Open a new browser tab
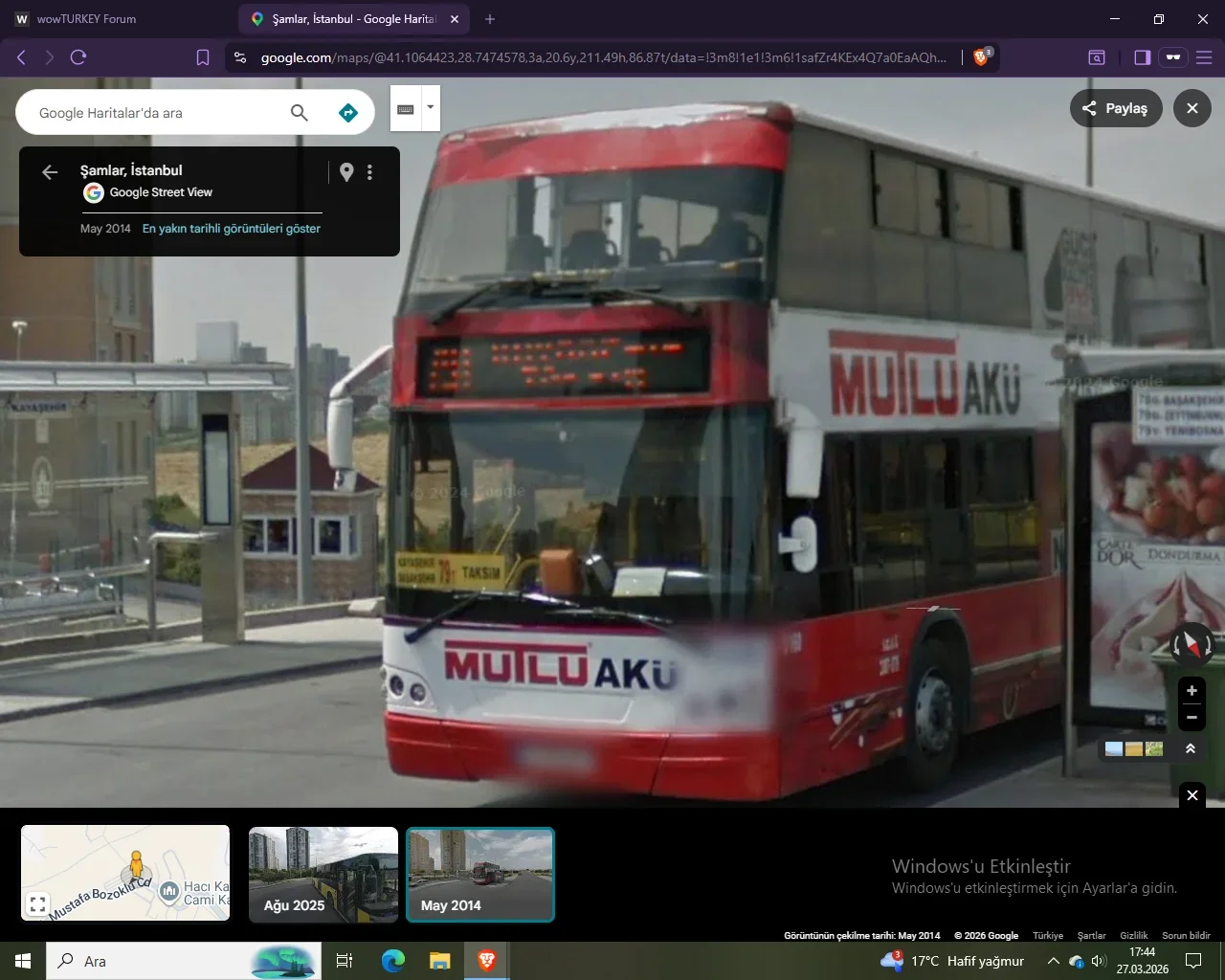The width and height of the screenshot is (1225, 980). click(x=490, y=19)
